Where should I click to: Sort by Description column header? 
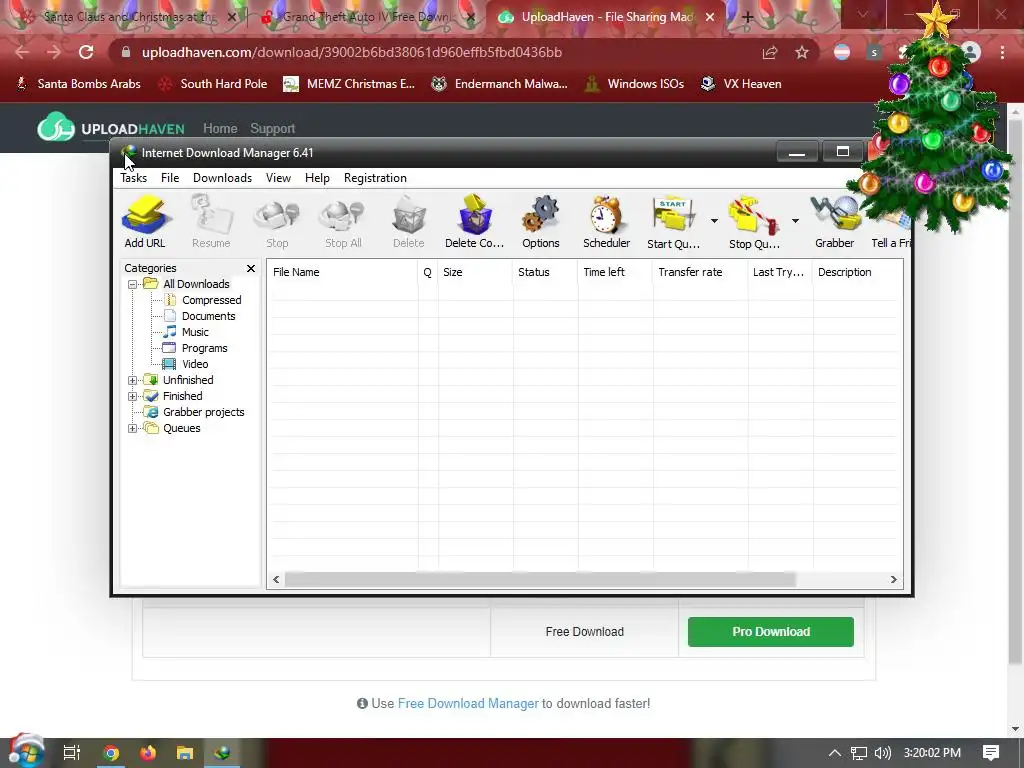pyautogui.click(x=857, y=272)
